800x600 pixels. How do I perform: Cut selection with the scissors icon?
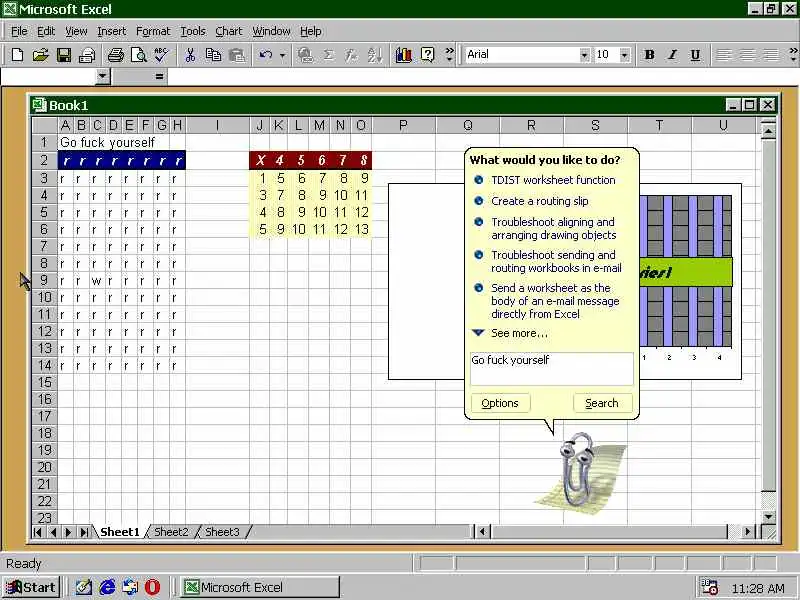tap(190, 55)
